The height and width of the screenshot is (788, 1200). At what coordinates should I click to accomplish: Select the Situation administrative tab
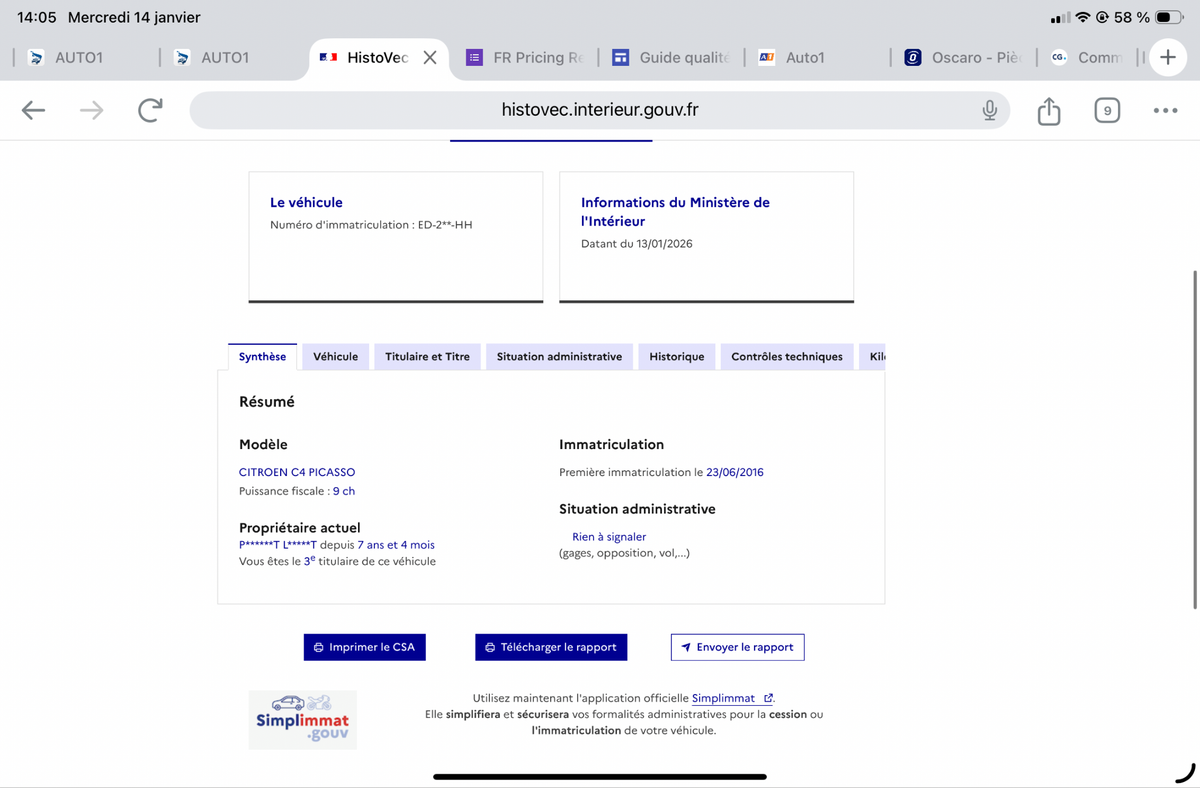(559, 357)
